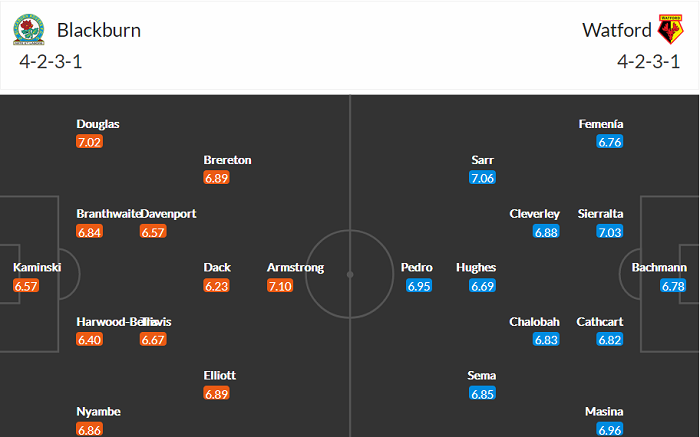700x437 pixels.
Task: Click Pedro's 6.95 rating badge
Action: point(420,286)
